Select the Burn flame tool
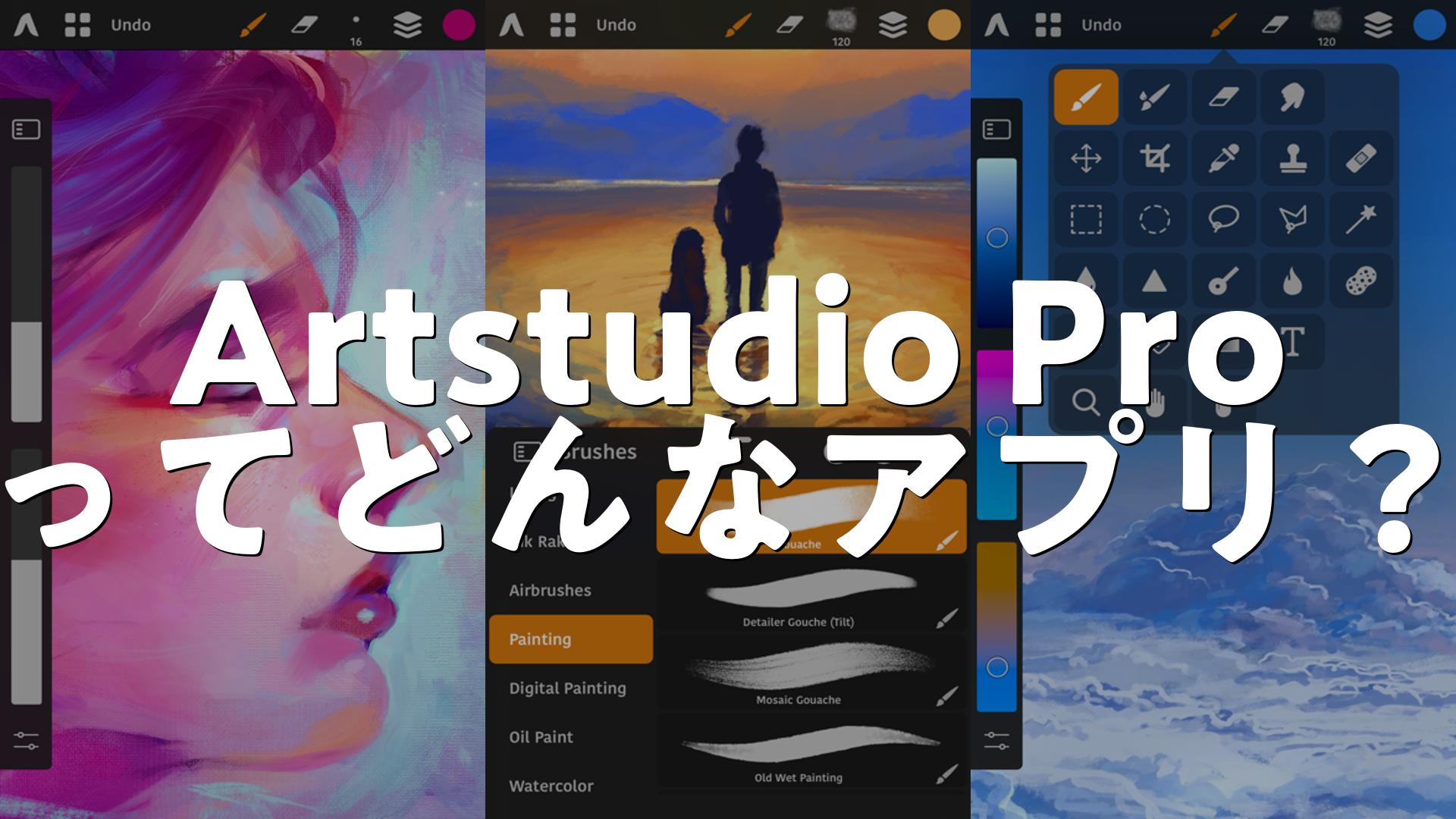Viewport: 1456px width, 819px height. point(1292,281)
